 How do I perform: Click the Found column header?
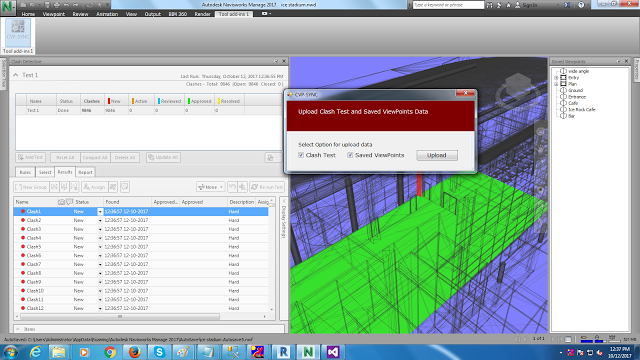click(127, 202)
